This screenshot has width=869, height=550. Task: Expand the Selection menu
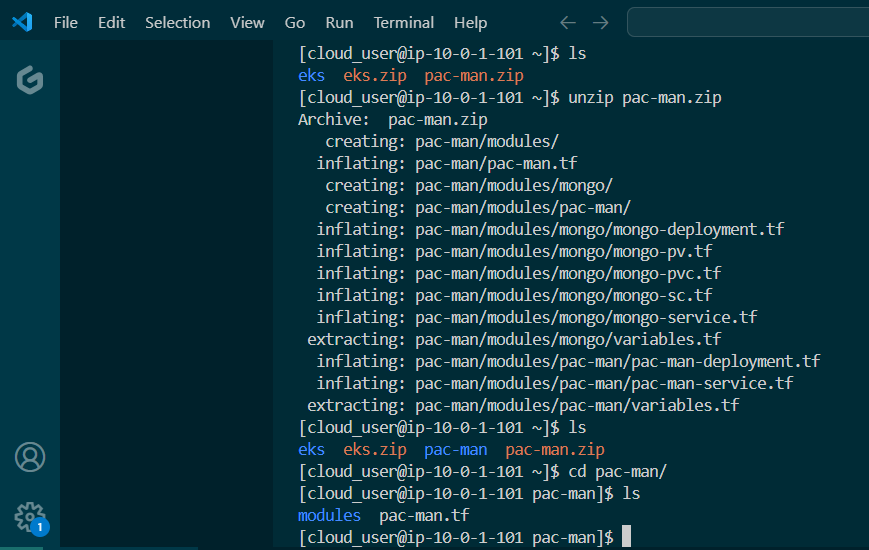(x=177, y=22)
